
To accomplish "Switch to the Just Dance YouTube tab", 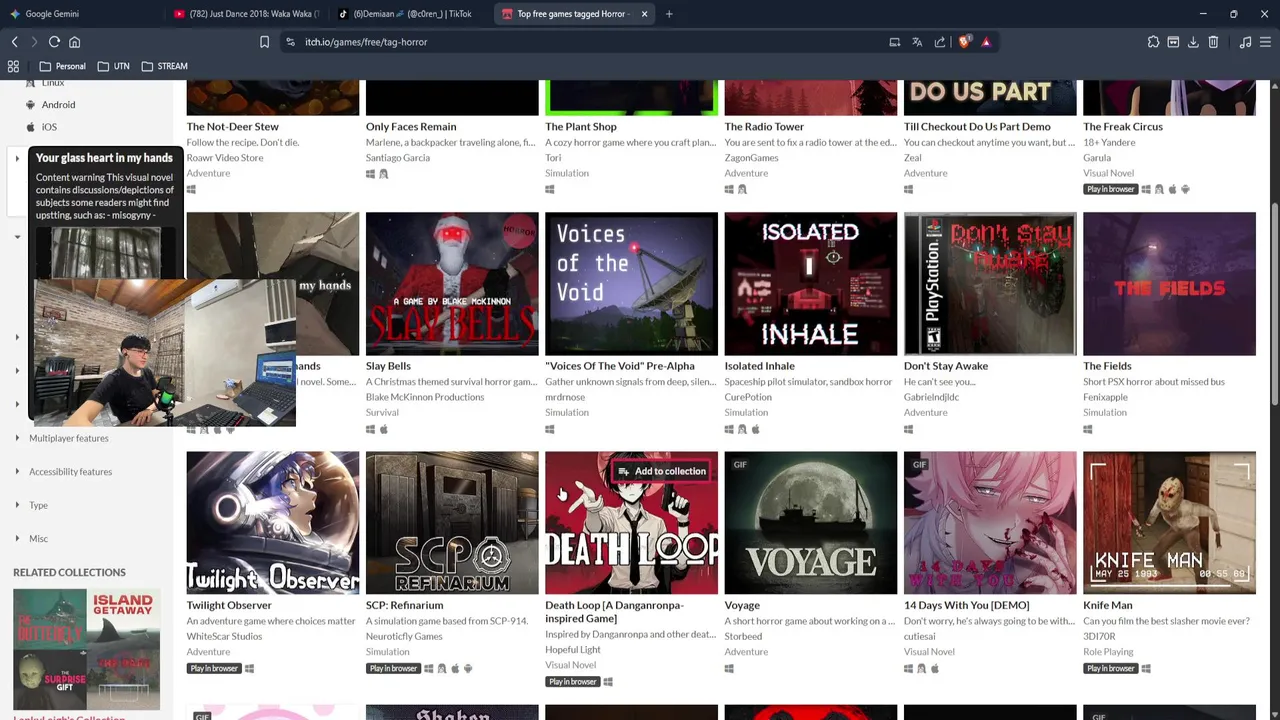I will [x=246, y=14].
